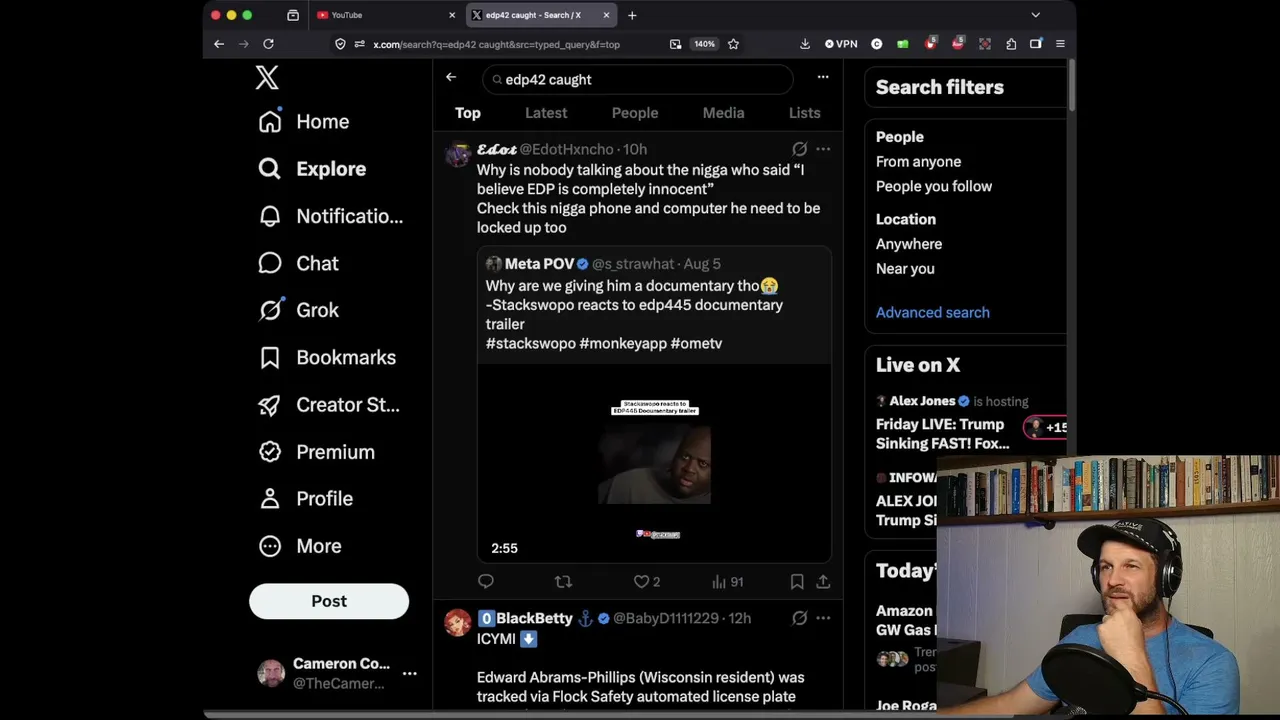The width and height of the screenshot is (1280, 720).
Task: Open the more menu on BlackBetty's post
Action: tap(823, 618)
